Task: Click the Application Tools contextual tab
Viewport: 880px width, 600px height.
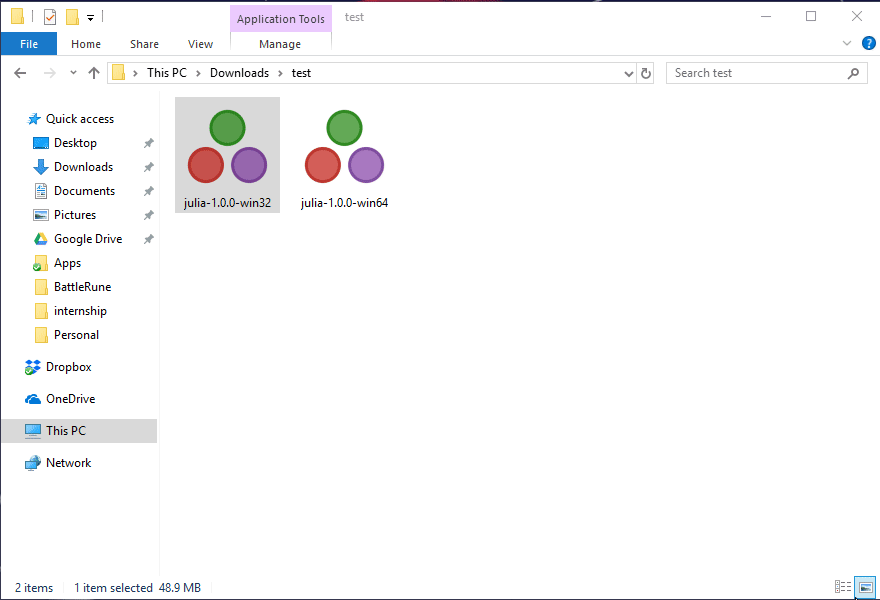Action: coord(281,19)
